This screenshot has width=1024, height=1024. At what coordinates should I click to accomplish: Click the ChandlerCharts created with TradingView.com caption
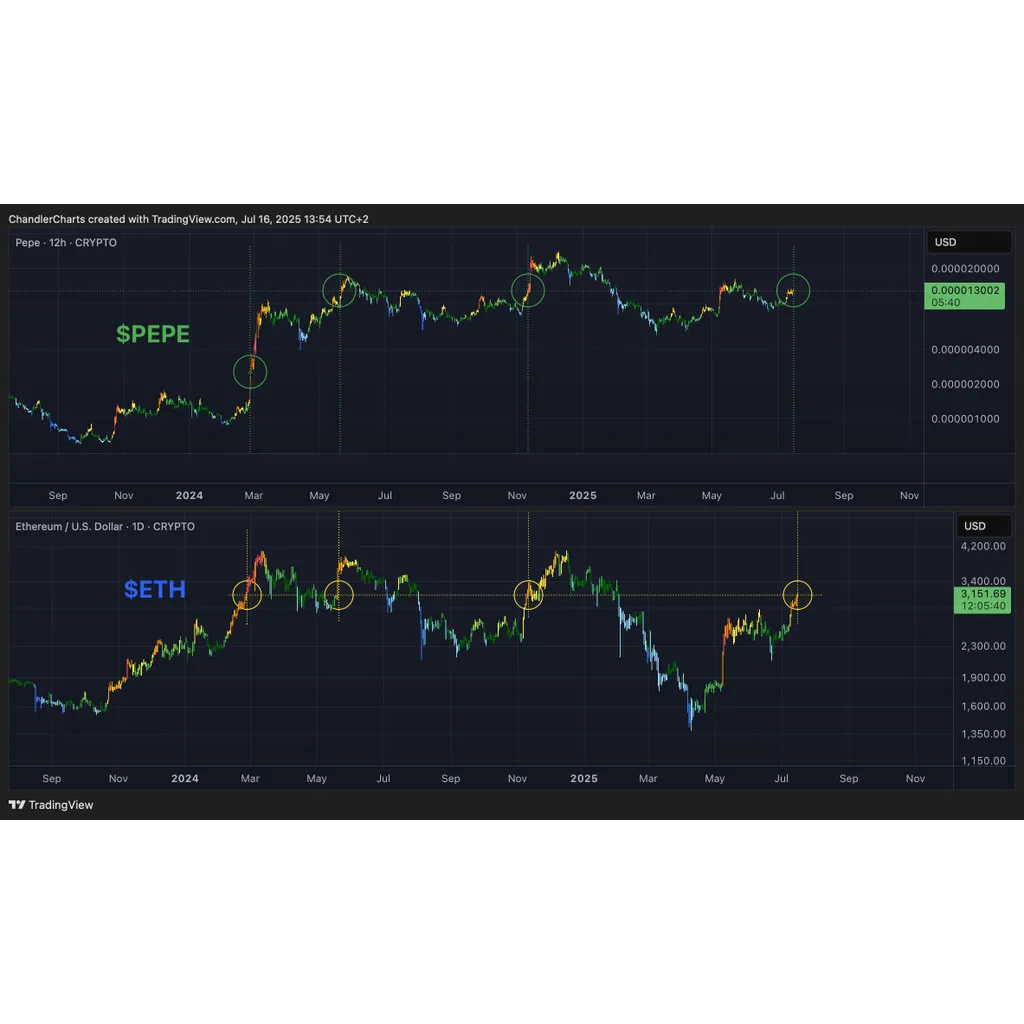click(188, 219)
